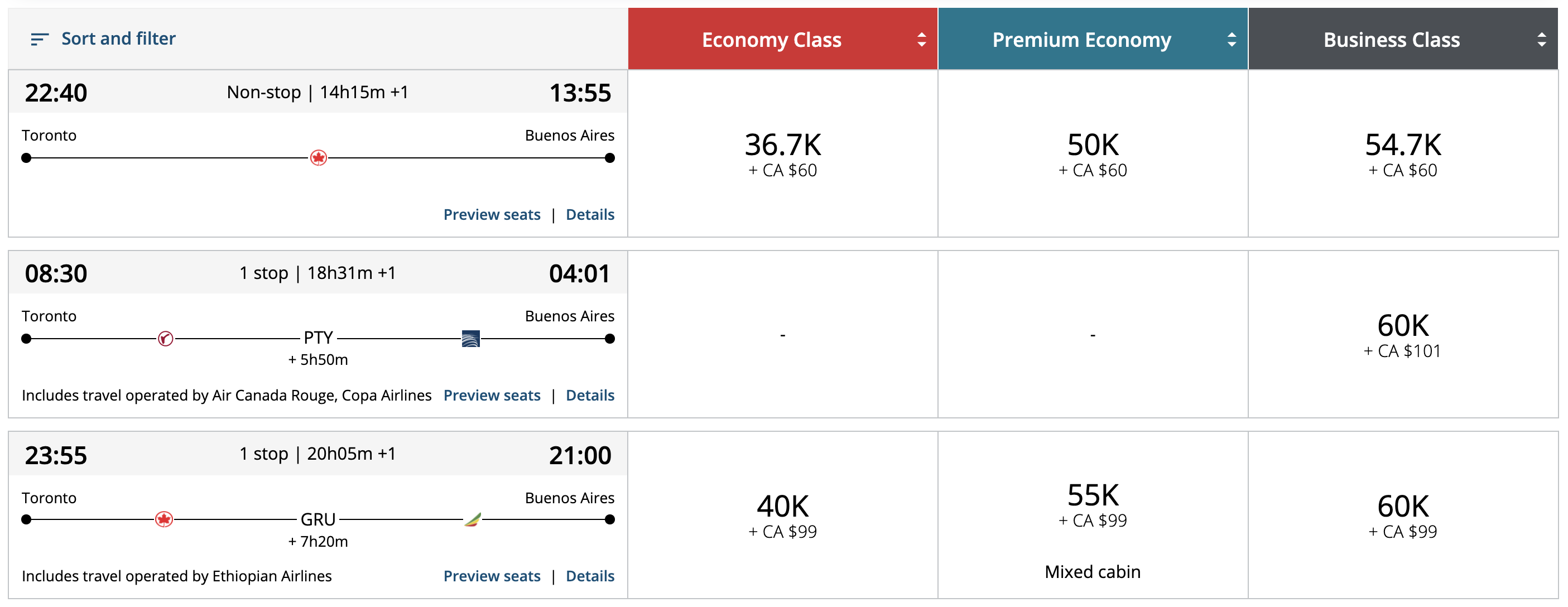Click Air Canada logo on GRU flight
This screenshot has height=607, width=1568.
[x=163, y=519]
